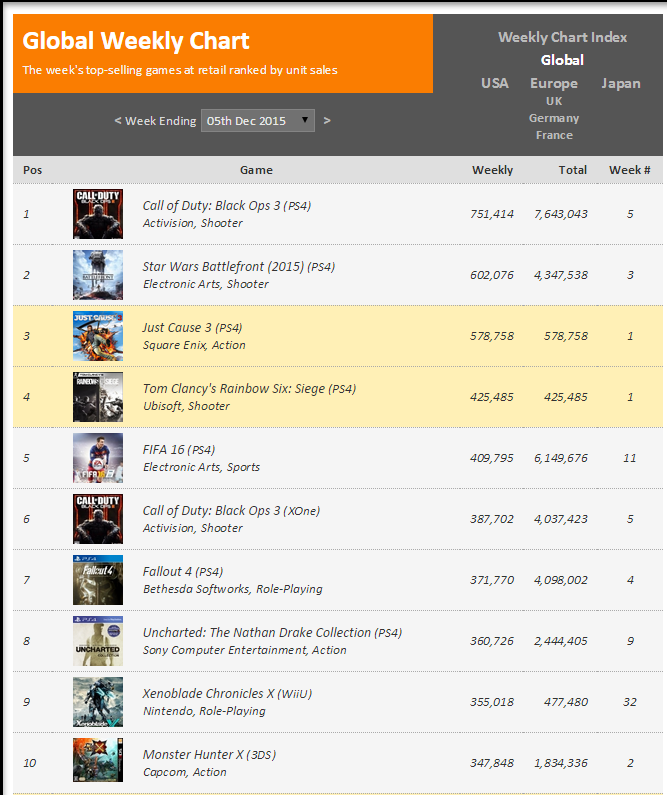Screen dimensions: 667x795
Task: Click the Just Cause 3 cover image
Action: point(98,336)
